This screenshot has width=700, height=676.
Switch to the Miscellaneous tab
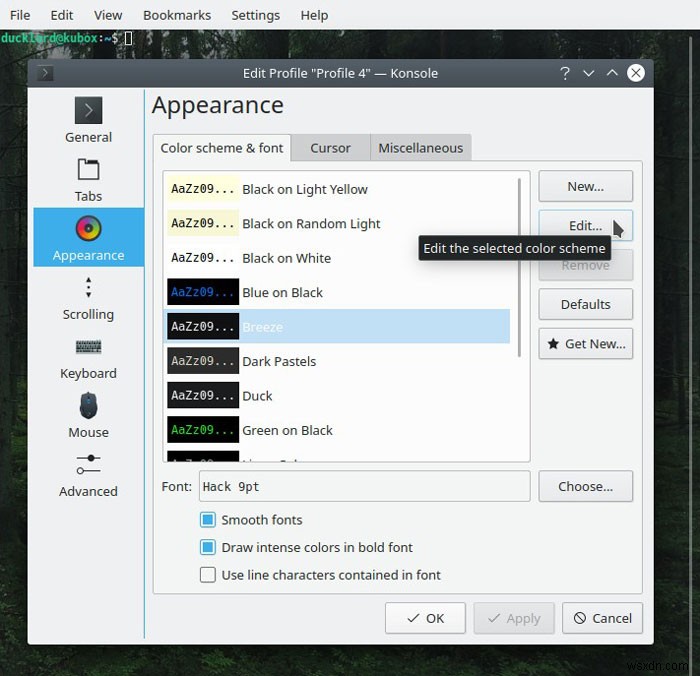coord(421,148)
